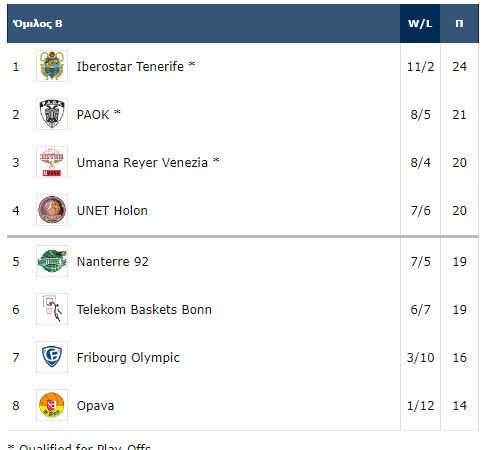
Task: Open Iberostar Tenerife team name
Action: coord(130,66)
